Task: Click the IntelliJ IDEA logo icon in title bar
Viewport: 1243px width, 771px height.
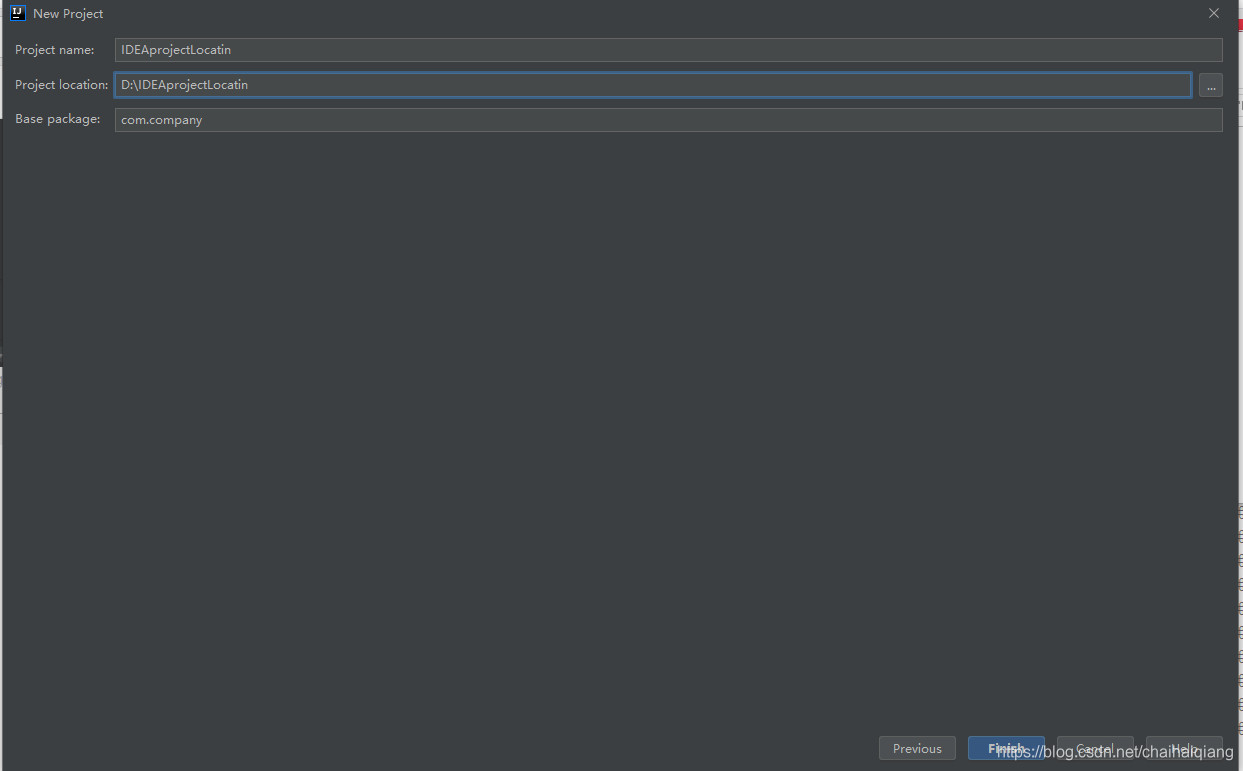Action: coord(17,13)
